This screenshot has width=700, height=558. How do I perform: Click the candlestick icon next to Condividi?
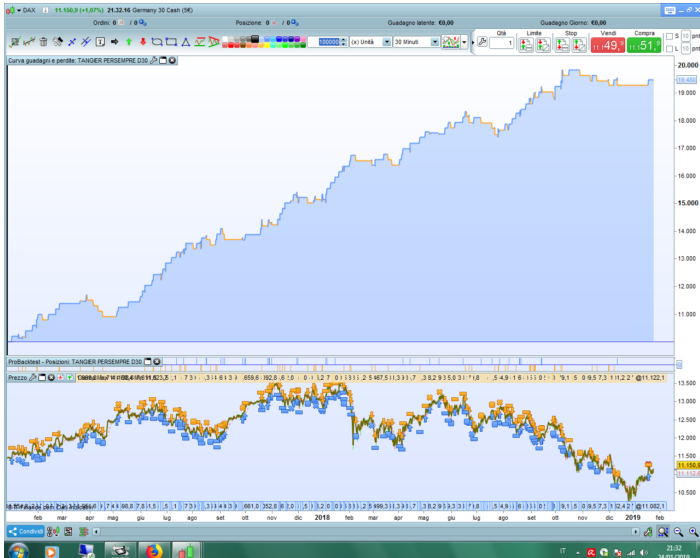pyautogui.click(x=53, y=532)
